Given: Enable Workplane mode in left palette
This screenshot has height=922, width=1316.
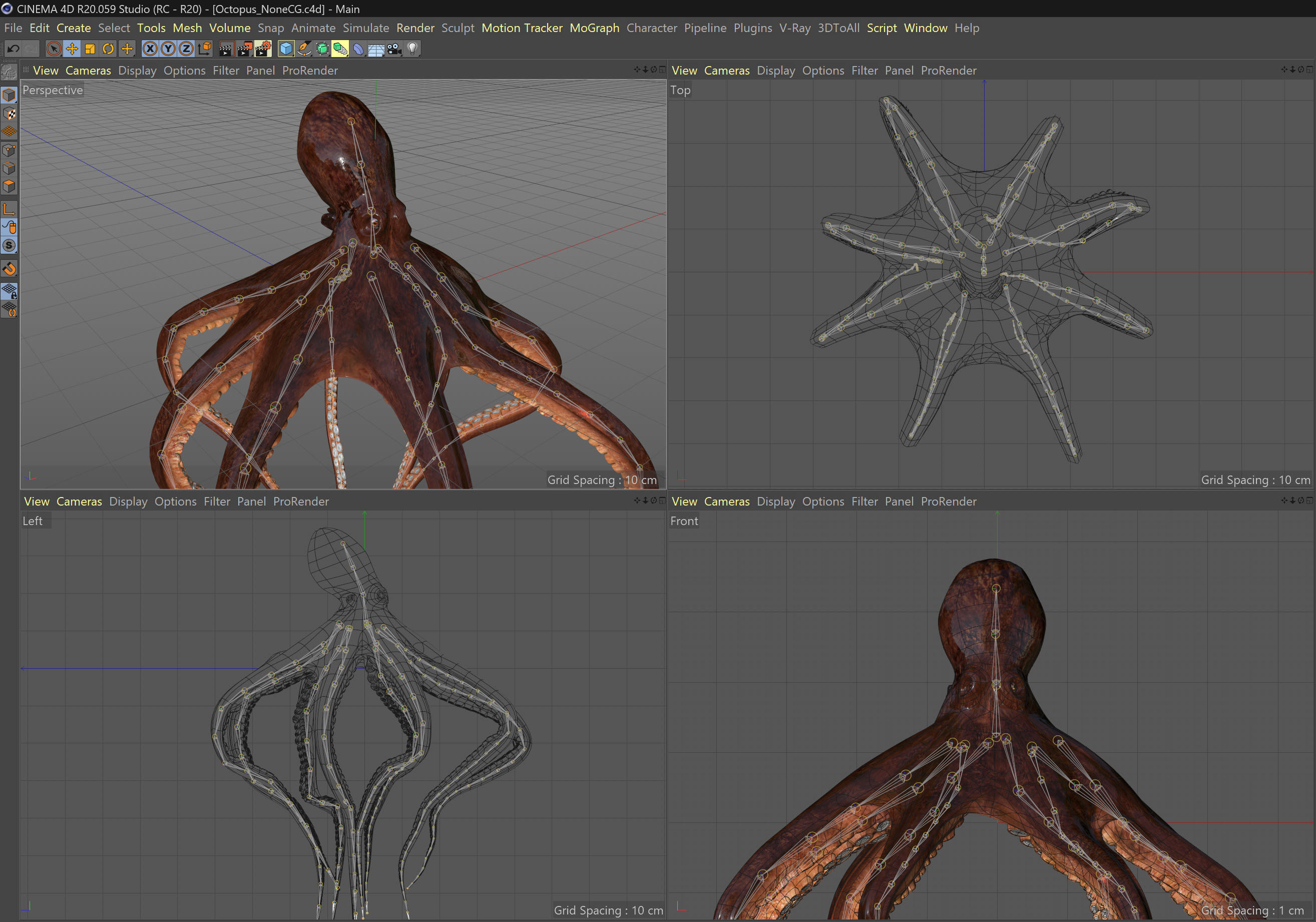Looking at the screenshot, I should [x=9, y=132].
